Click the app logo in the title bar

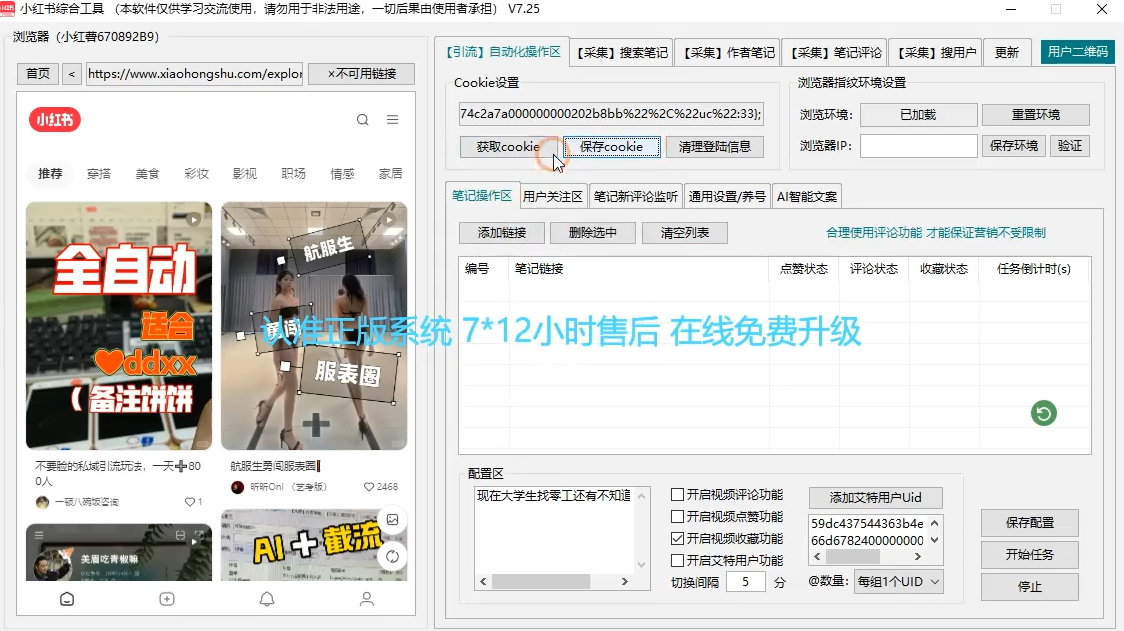[x=7, y=9]
